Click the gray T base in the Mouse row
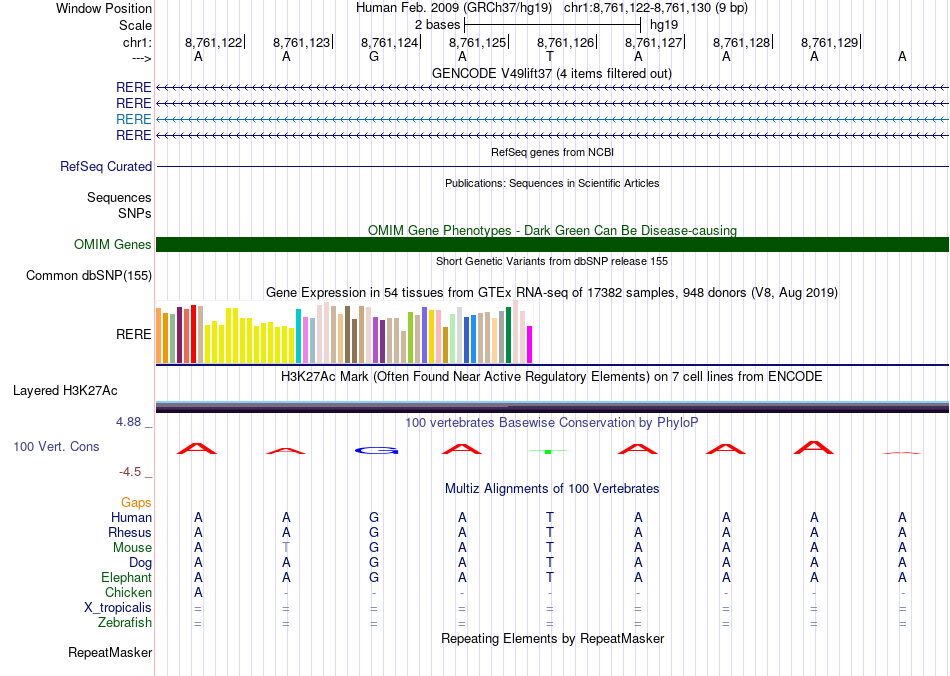 tap(286, 548)
